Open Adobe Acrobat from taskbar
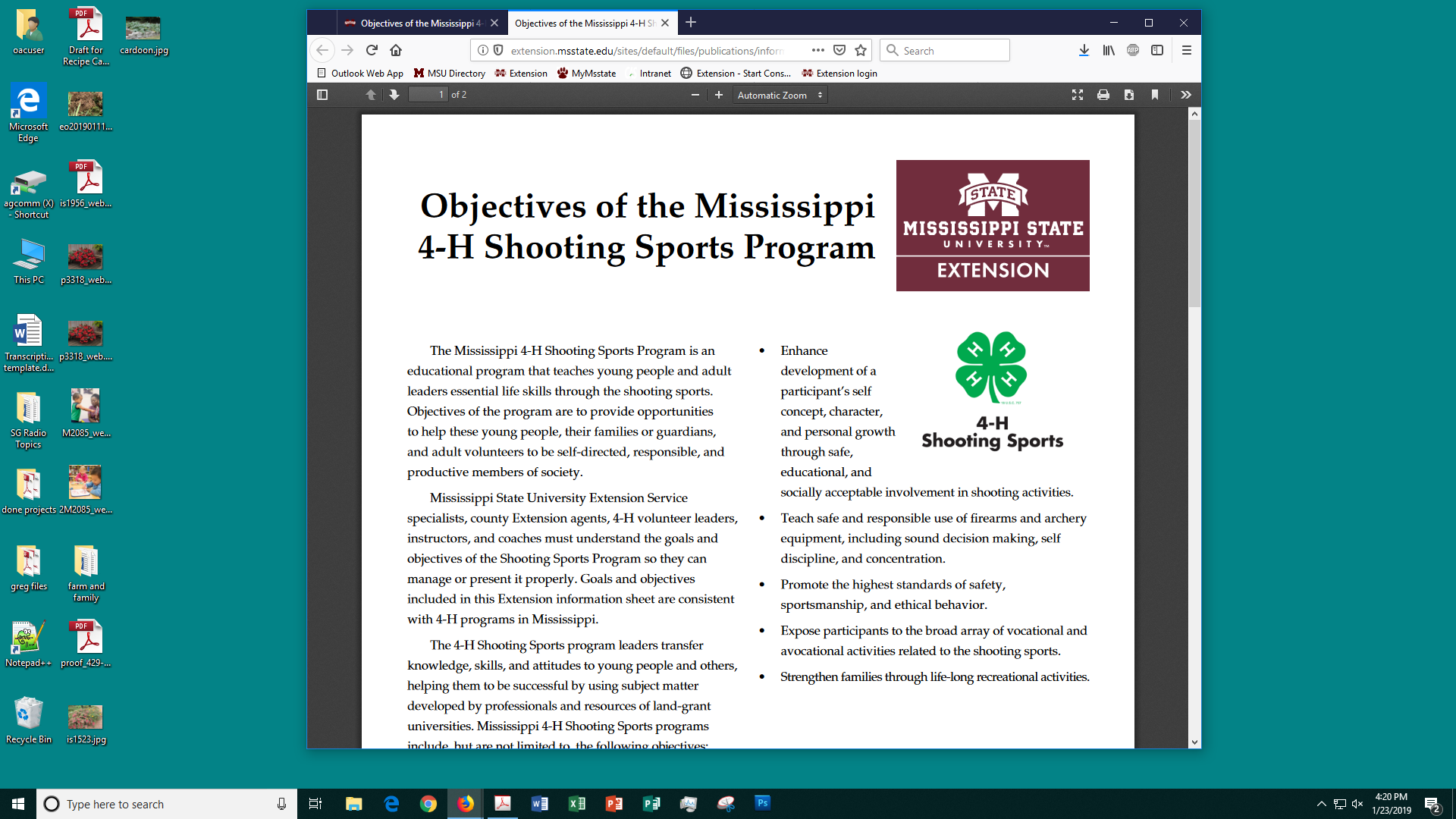 click(503, 804)
